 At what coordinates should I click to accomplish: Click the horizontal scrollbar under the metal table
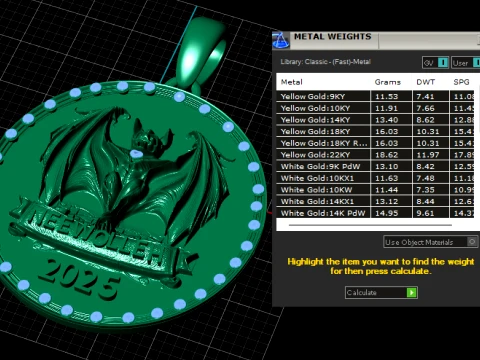coord(370,225)
